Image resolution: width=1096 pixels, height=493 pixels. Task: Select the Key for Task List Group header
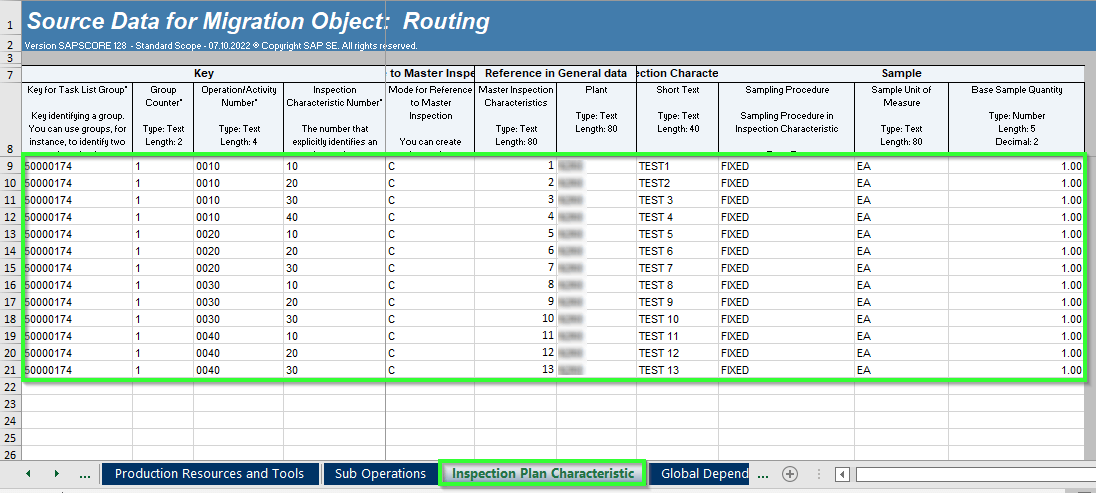77,117
